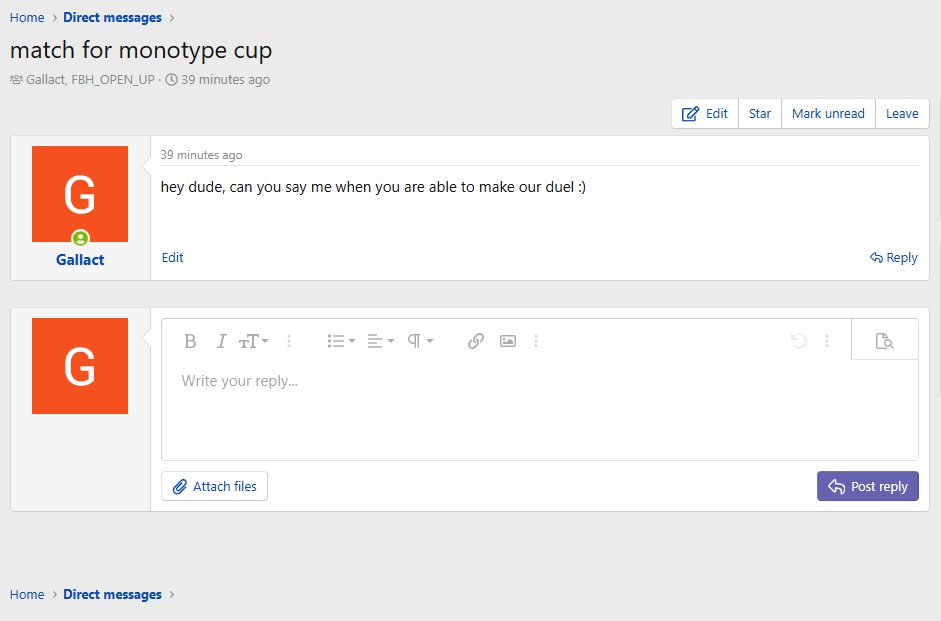This screenshot has width=941, height=621.
Task: Open more options beside the undo icon
Action: pyautogui.click(x=827, y=341)
